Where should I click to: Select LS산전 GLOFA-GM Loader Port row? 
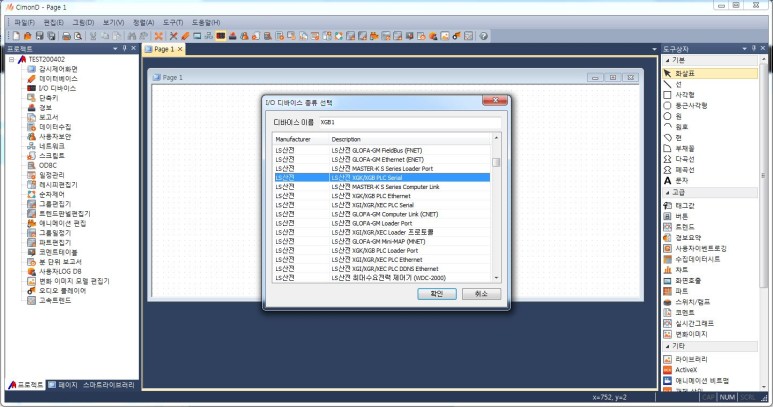pos(382,223)
